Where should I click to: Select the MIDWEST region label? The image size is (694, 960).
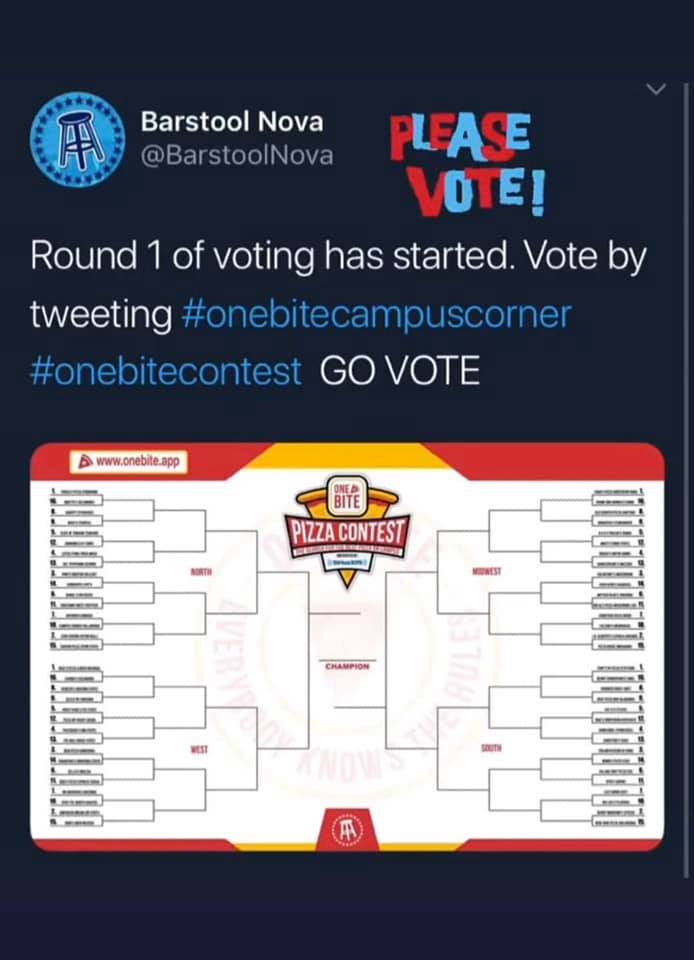[x=487, y=571]
